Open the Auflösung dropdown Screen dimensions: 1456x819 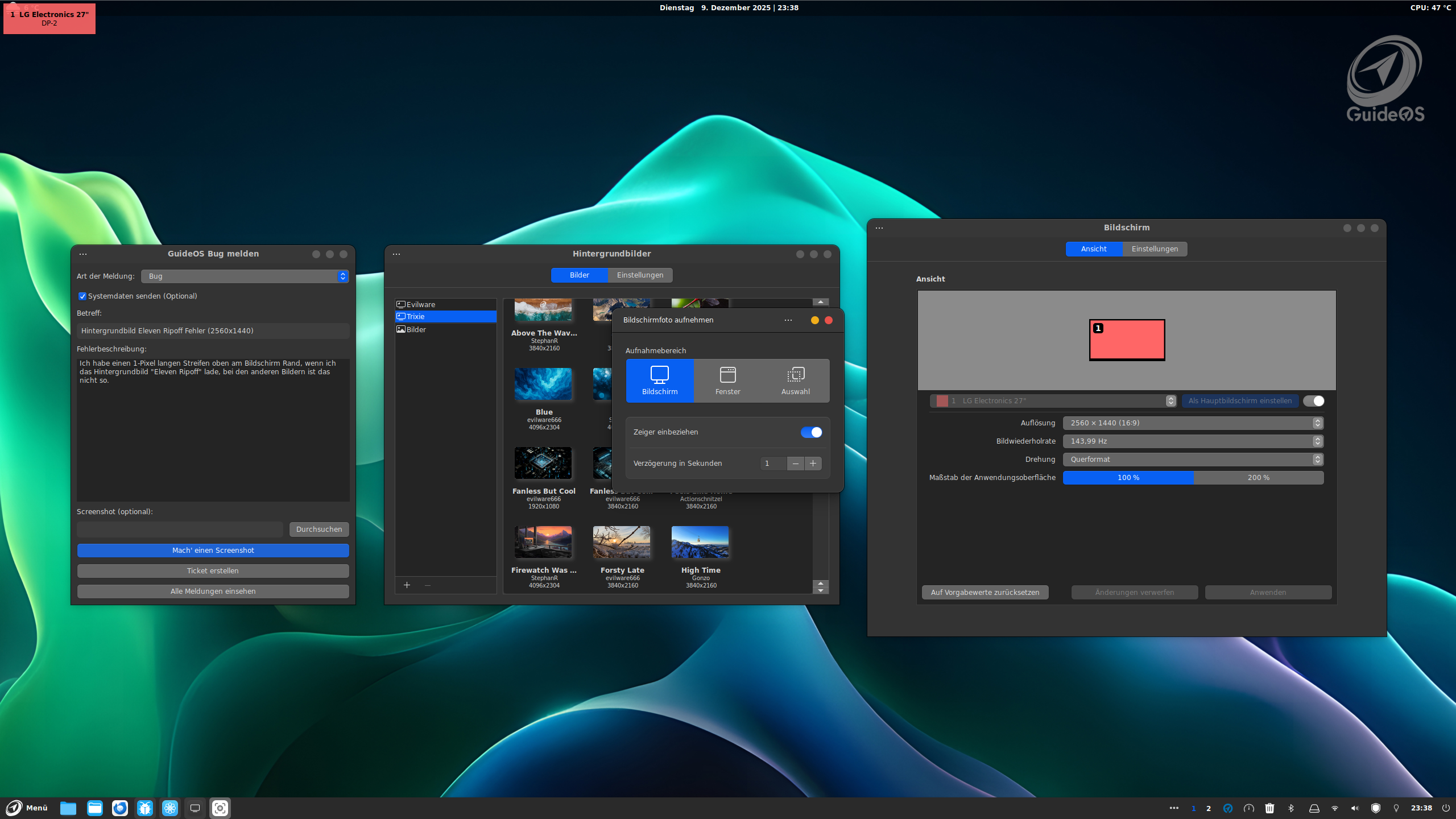pos(1193,423)
